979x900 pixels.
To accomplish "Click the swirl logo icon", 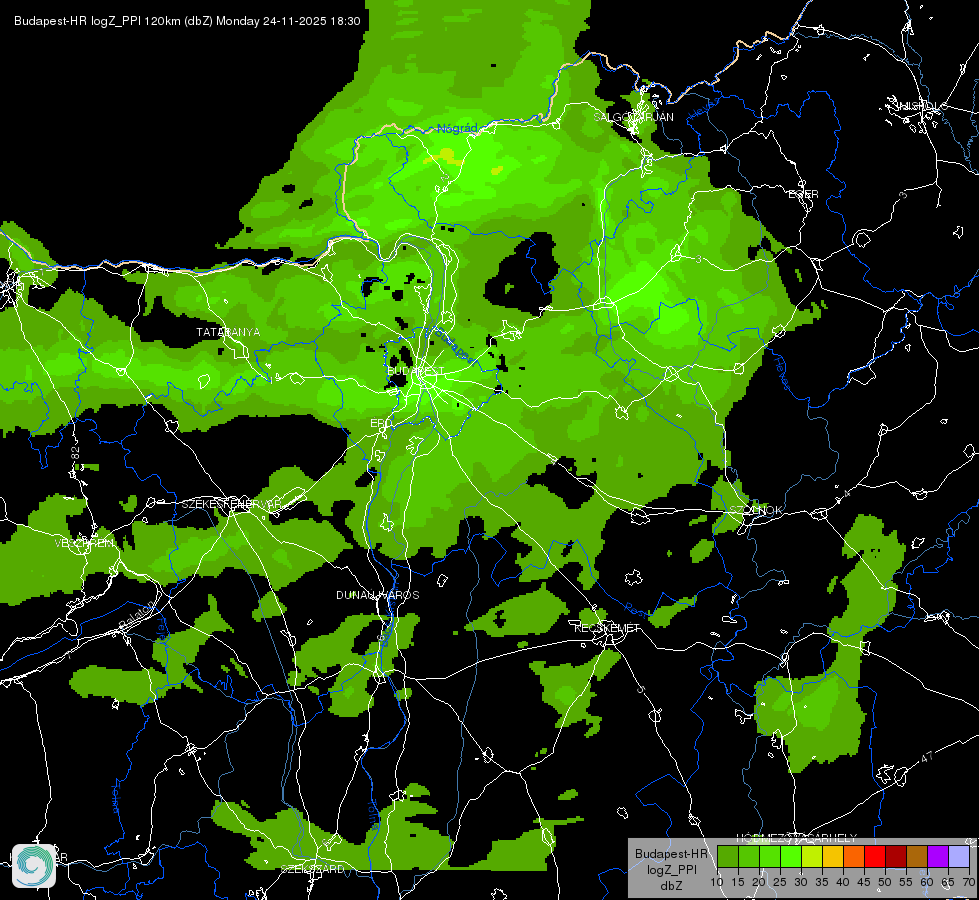I will [x=34, y=866].
